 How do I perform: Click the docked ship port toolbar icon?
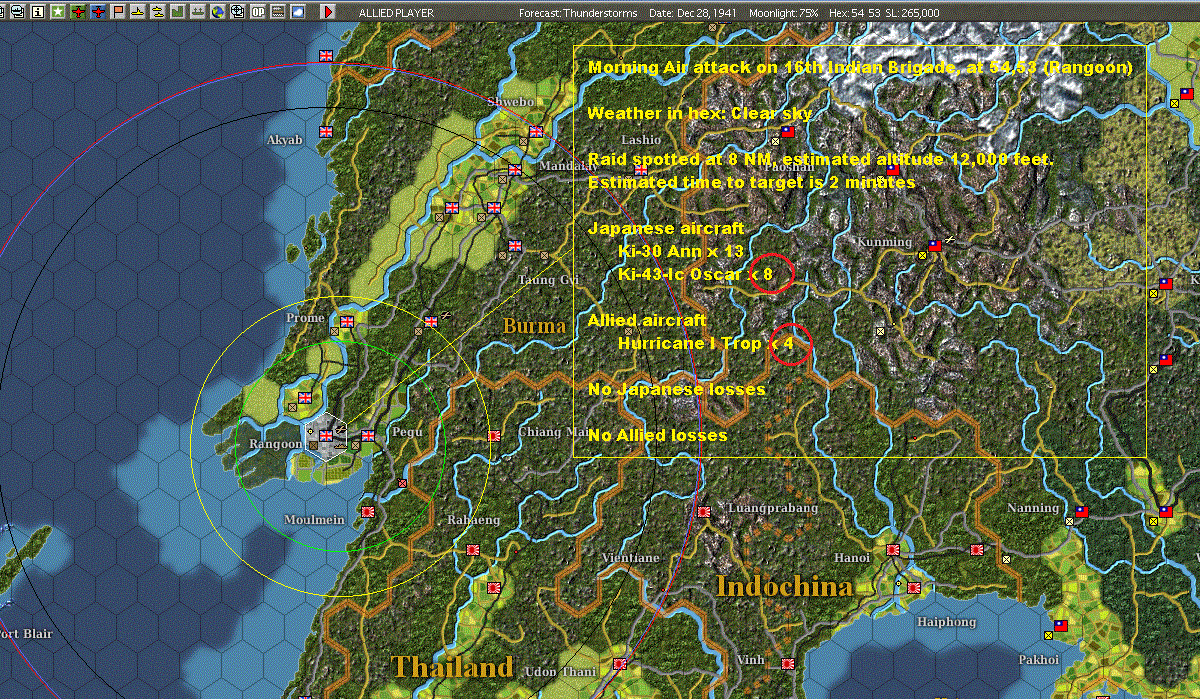click(x=197, y=12)
